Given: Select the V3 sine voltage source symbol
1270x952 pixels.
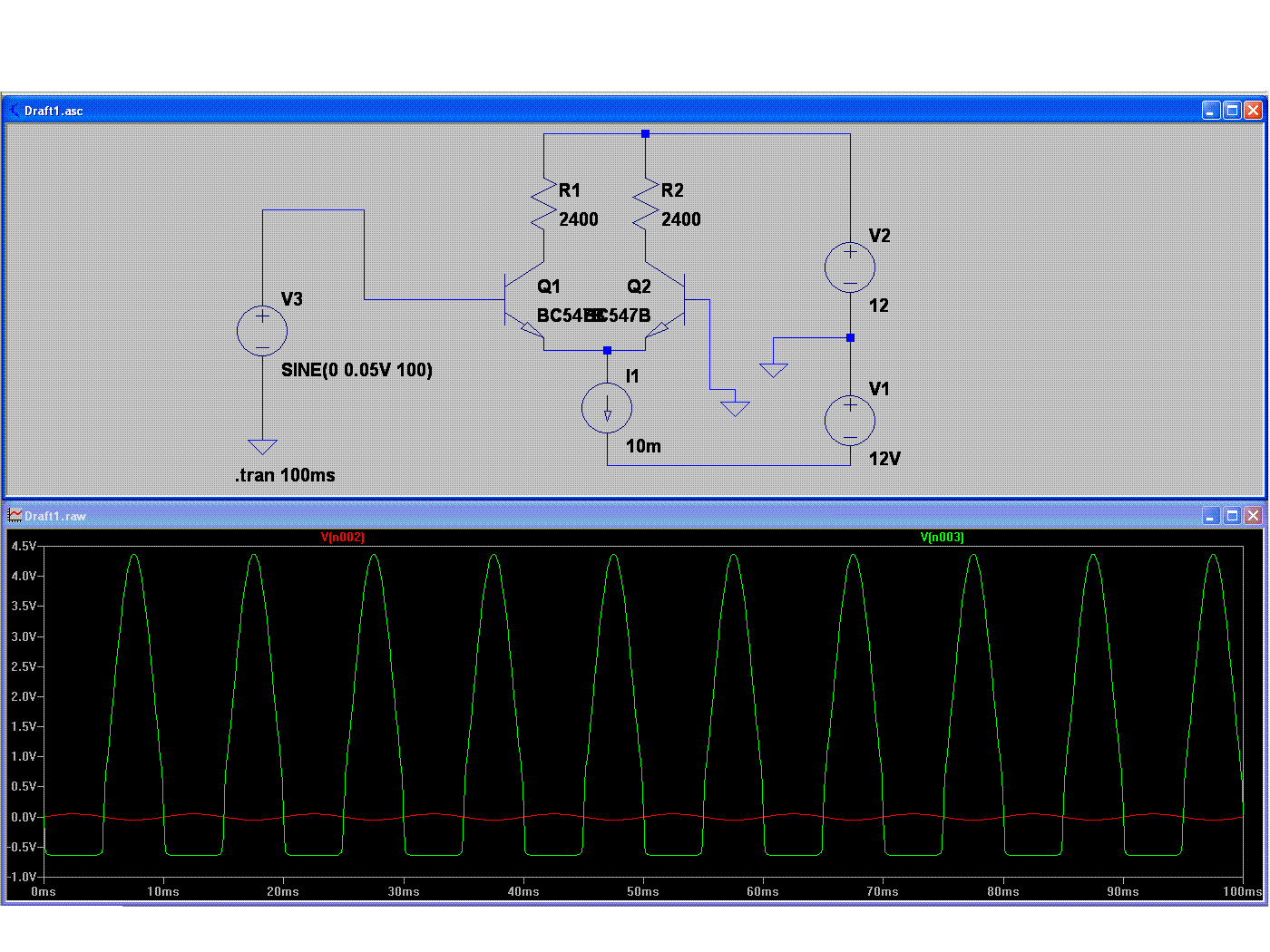Looking at the screenshot, I should tap(262, 330).
